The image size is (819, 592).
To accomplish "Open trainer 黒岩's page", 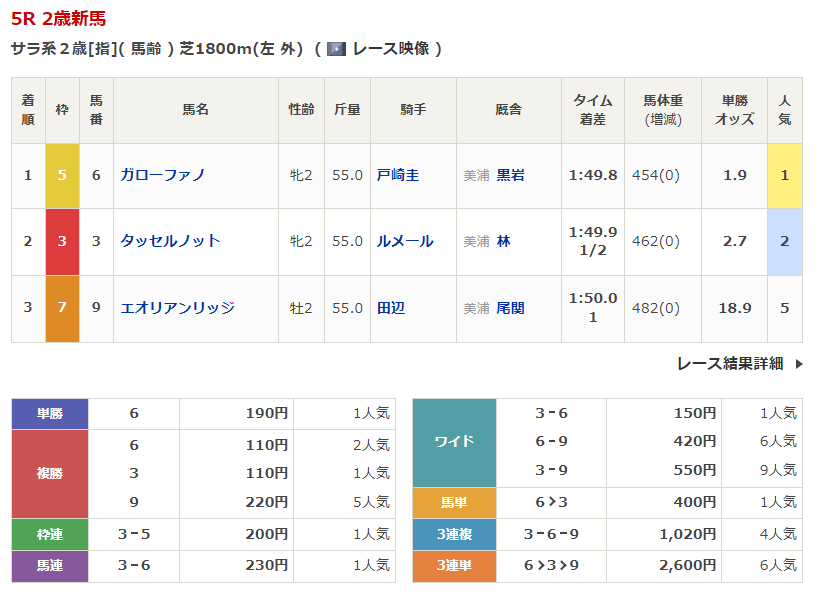I will click(x=510, y=175).
